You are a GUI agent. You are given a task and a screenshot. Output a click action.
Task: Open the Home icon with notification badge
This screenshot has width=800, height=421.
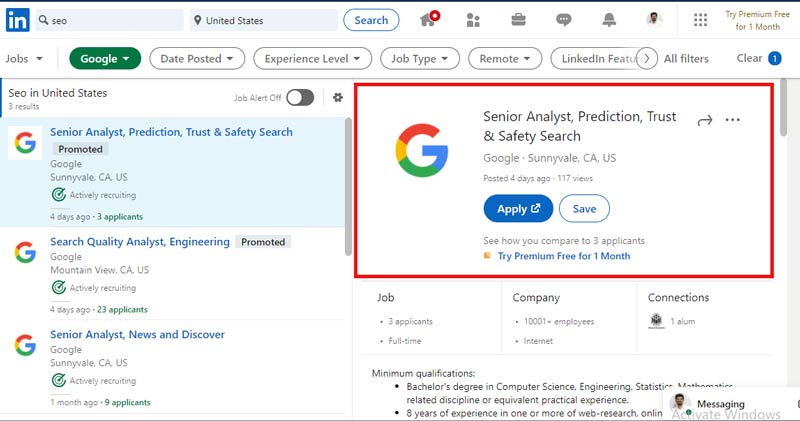[x=429, y=20]
